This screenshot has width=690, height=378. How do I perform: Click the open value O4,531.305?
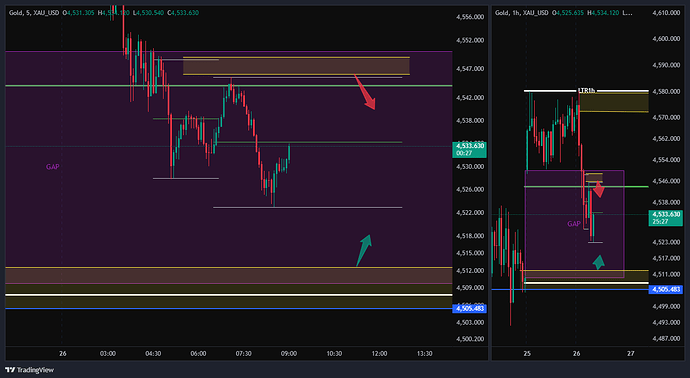[78, 13]
